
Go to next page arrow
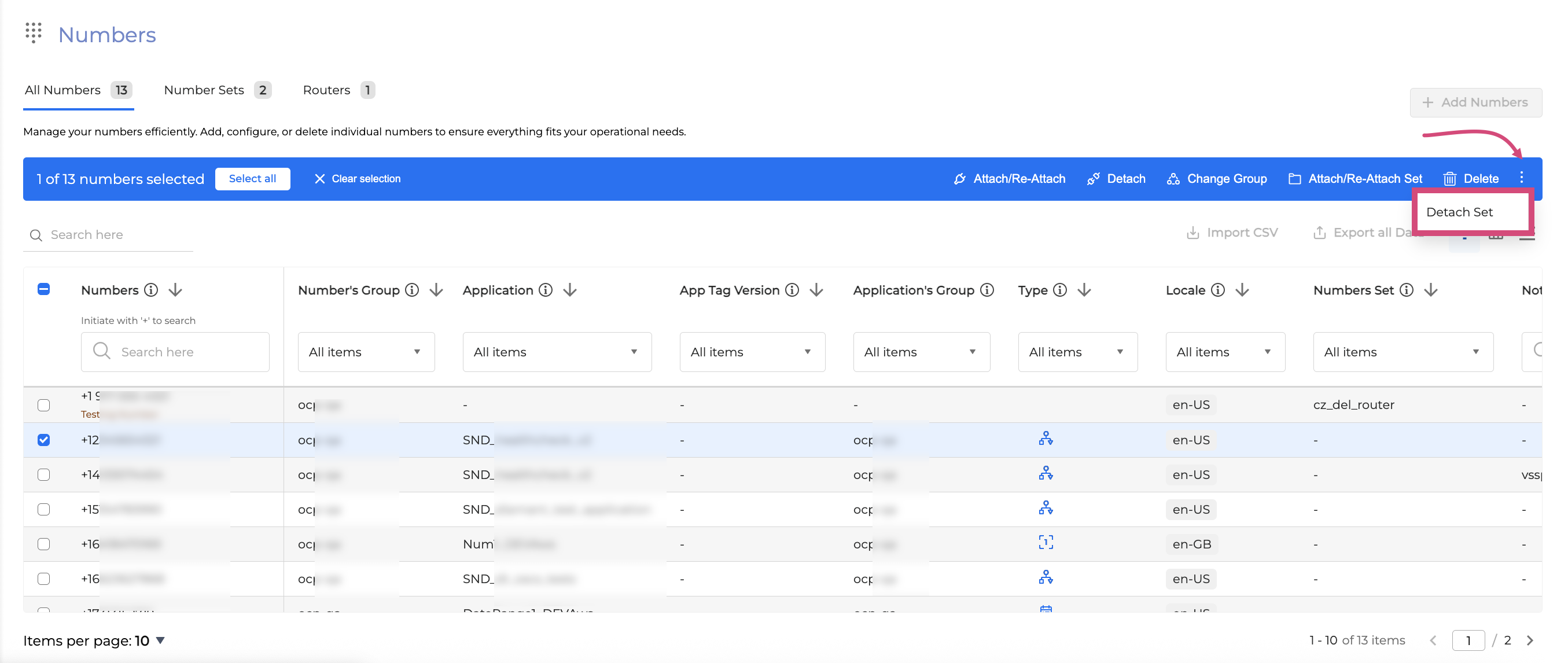click(x=1530, y=640)
